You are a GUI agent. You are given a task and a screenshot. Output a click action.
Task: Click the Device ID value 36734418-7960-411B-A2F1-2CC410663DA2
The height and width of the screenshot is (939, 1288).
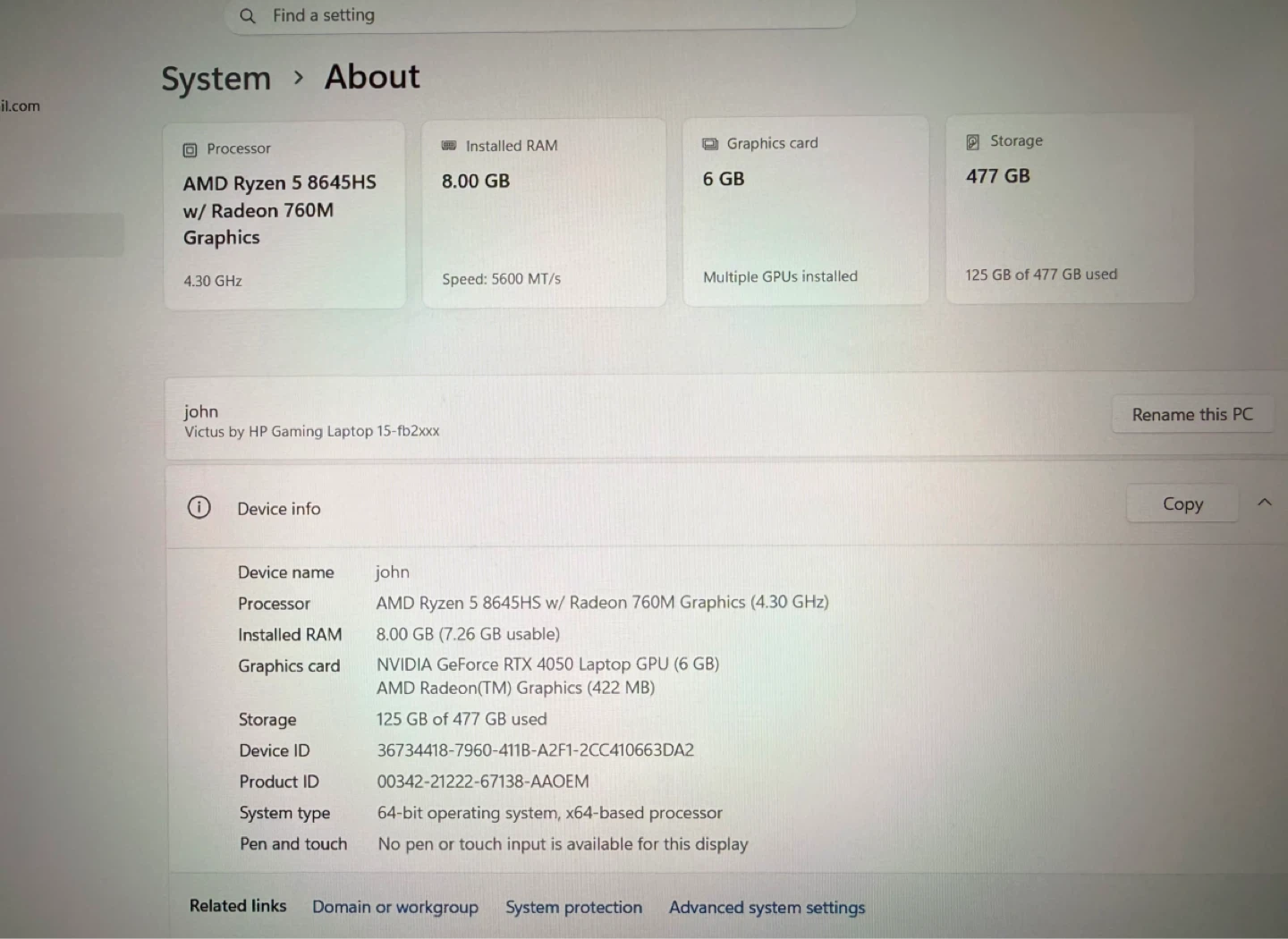pos(535,750)
